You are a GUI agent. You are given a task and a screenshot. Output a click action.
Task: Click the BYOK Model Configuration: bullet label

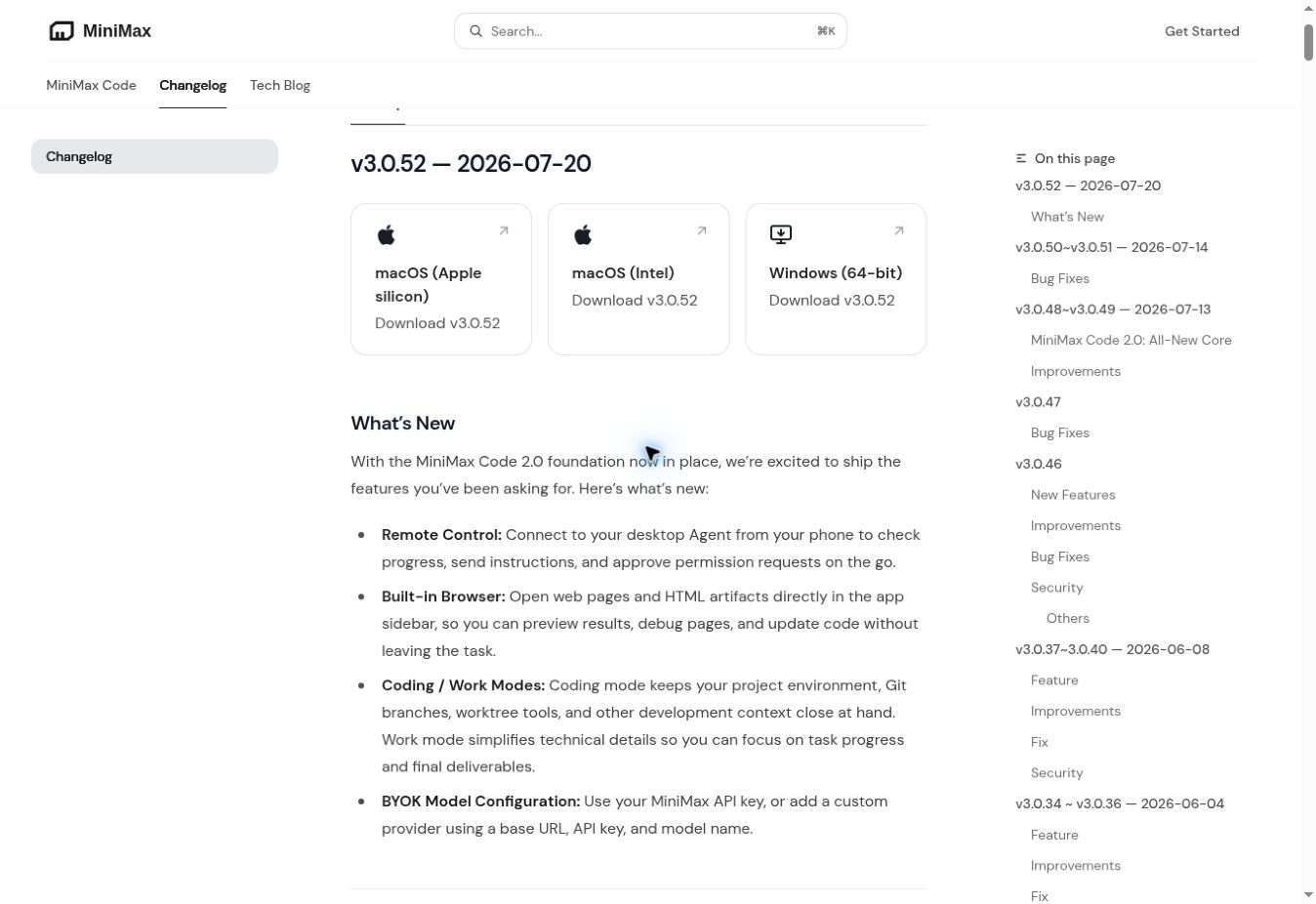480,801
